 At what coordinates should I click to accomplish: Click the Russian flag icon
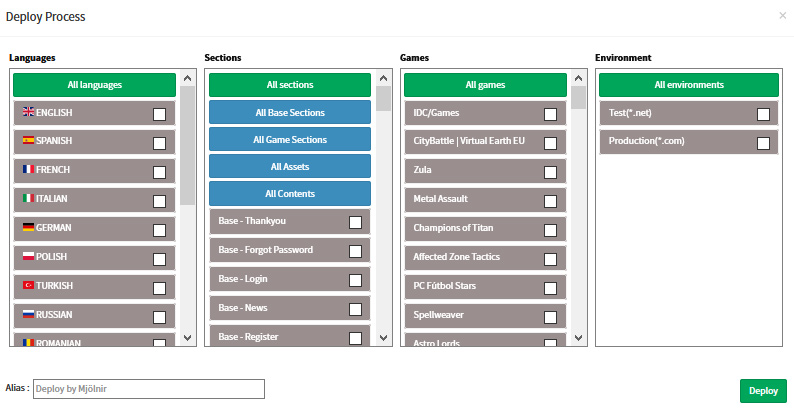pyautogui.click(x=28, y=314)
